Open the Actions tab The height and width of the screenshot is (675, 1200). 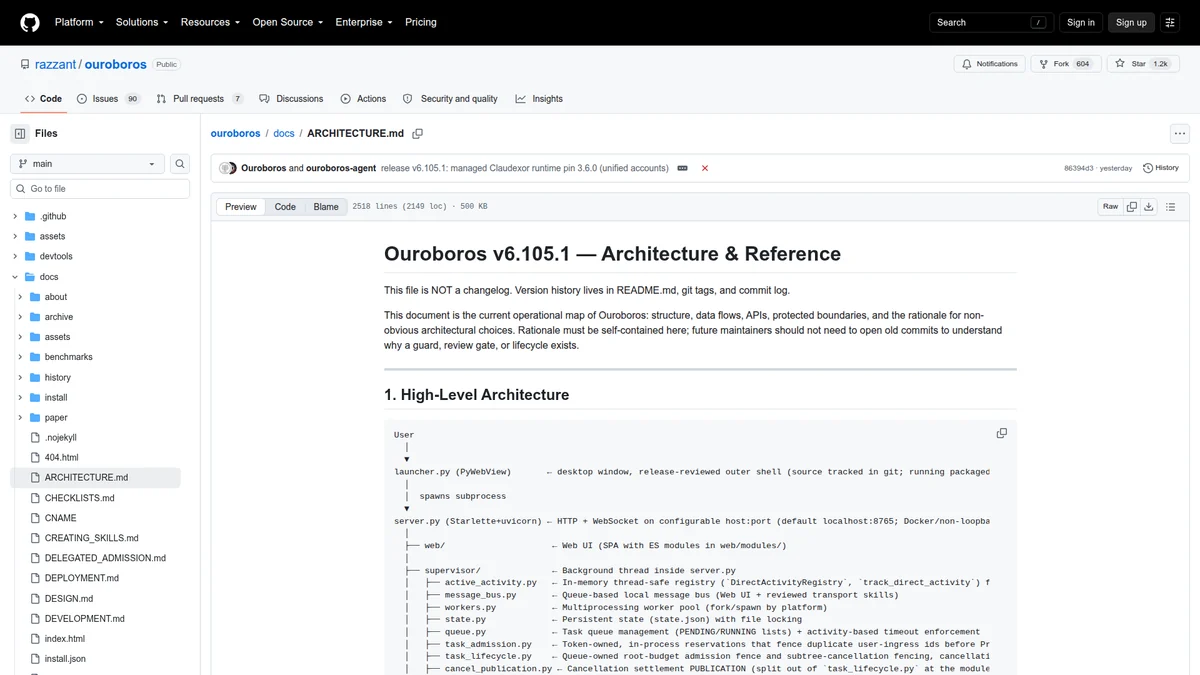click(363, 99)
